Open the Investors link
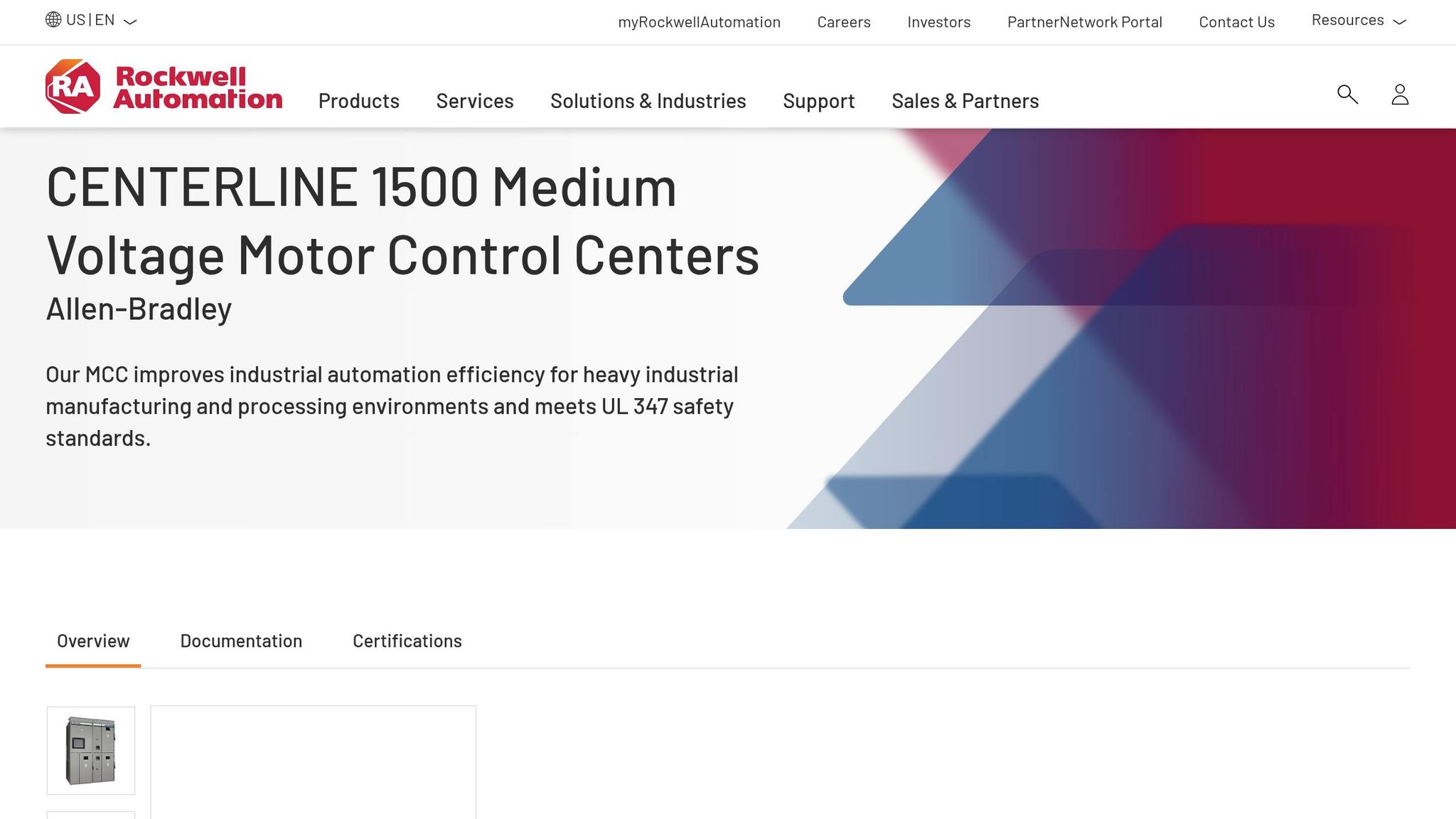1456x819 pixels. click(939, 22)
